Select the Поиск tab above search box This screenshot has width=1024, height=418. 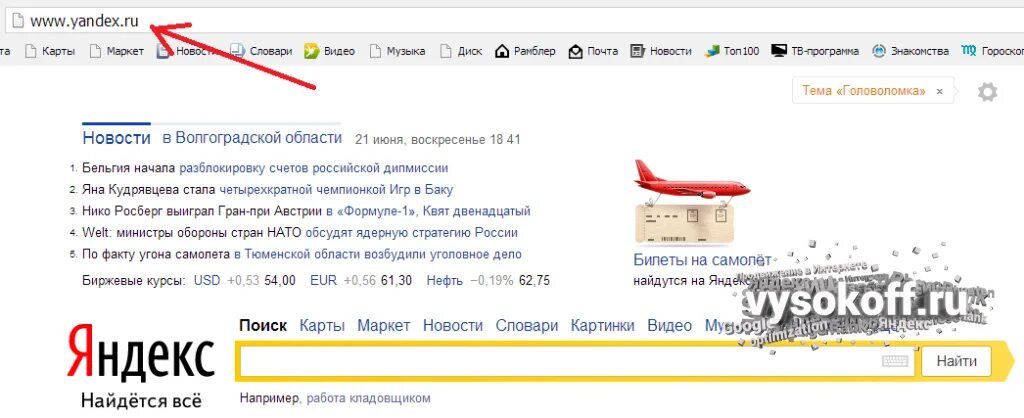(263, 325)
